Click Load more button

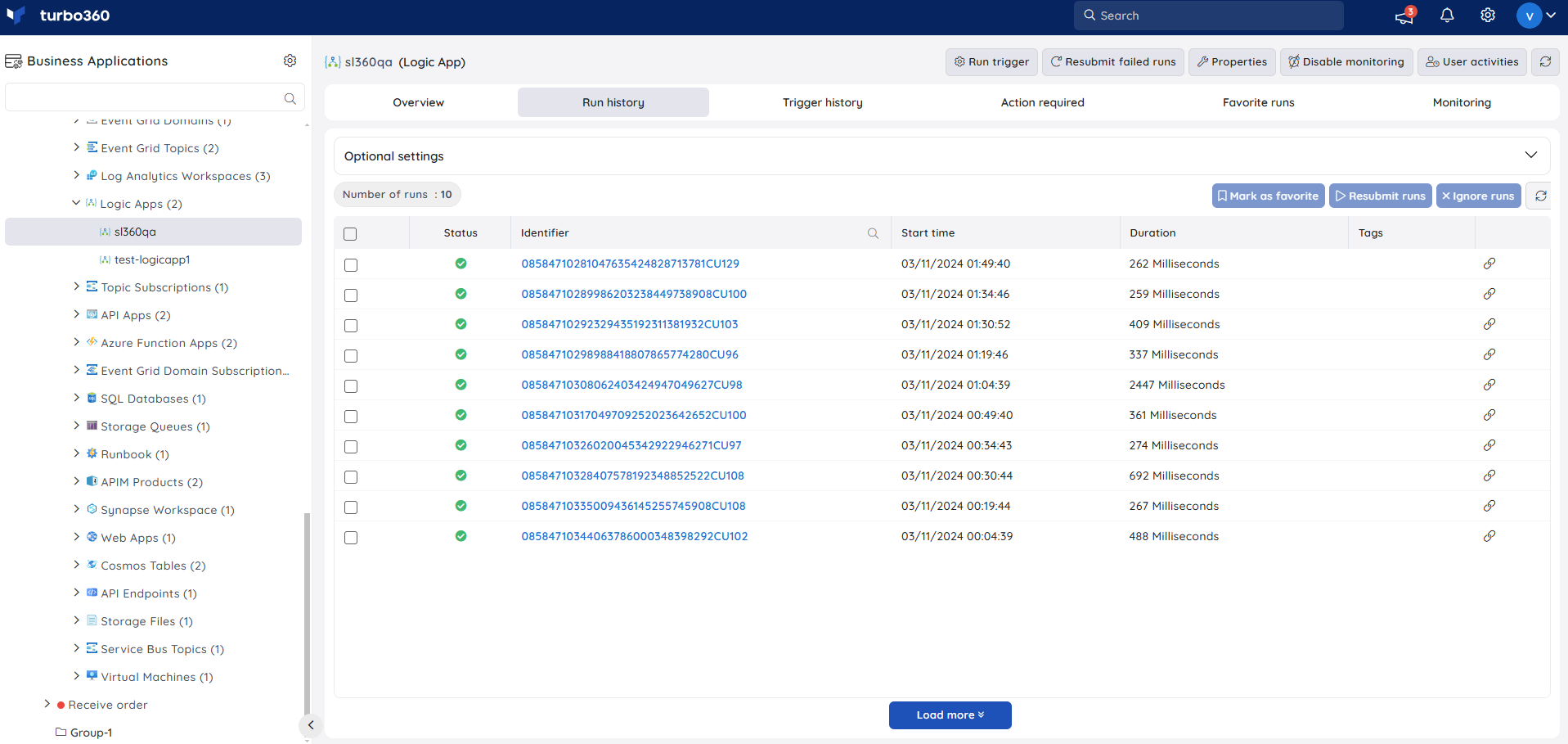(950, 715)
